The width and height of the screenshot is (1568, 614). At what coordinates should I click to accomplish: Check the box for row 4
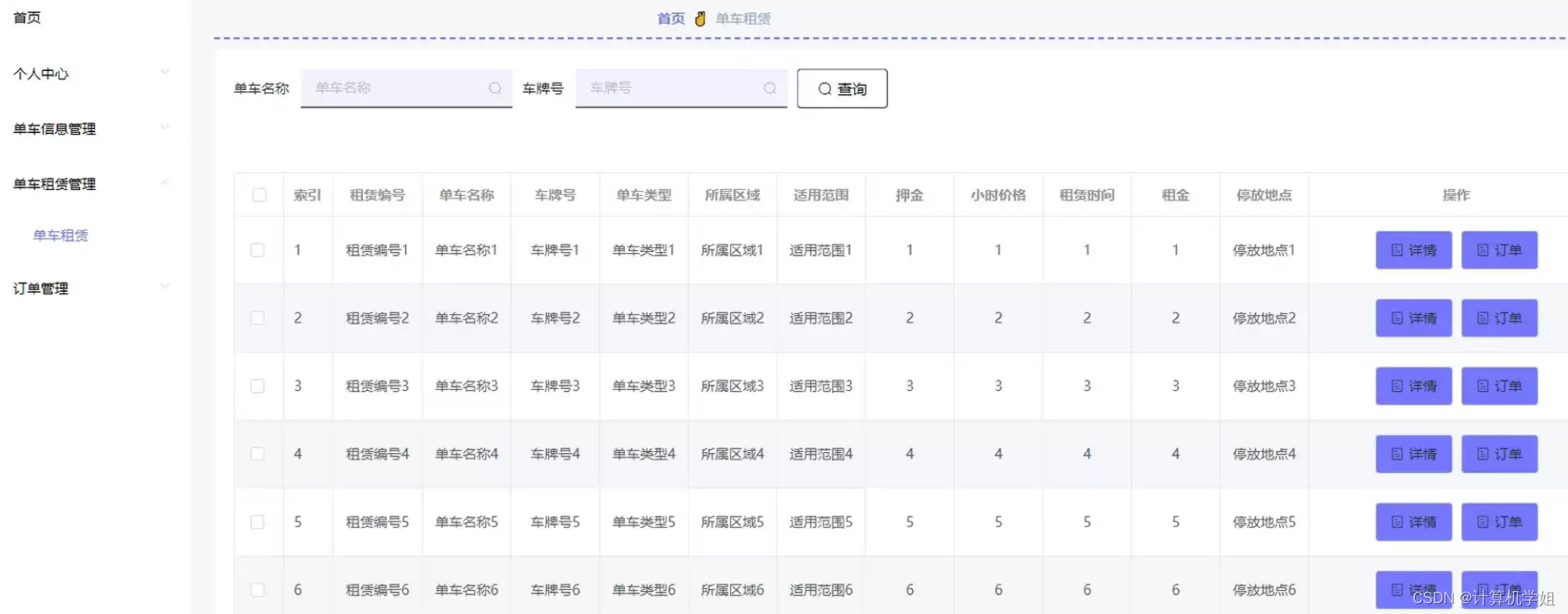258,454
